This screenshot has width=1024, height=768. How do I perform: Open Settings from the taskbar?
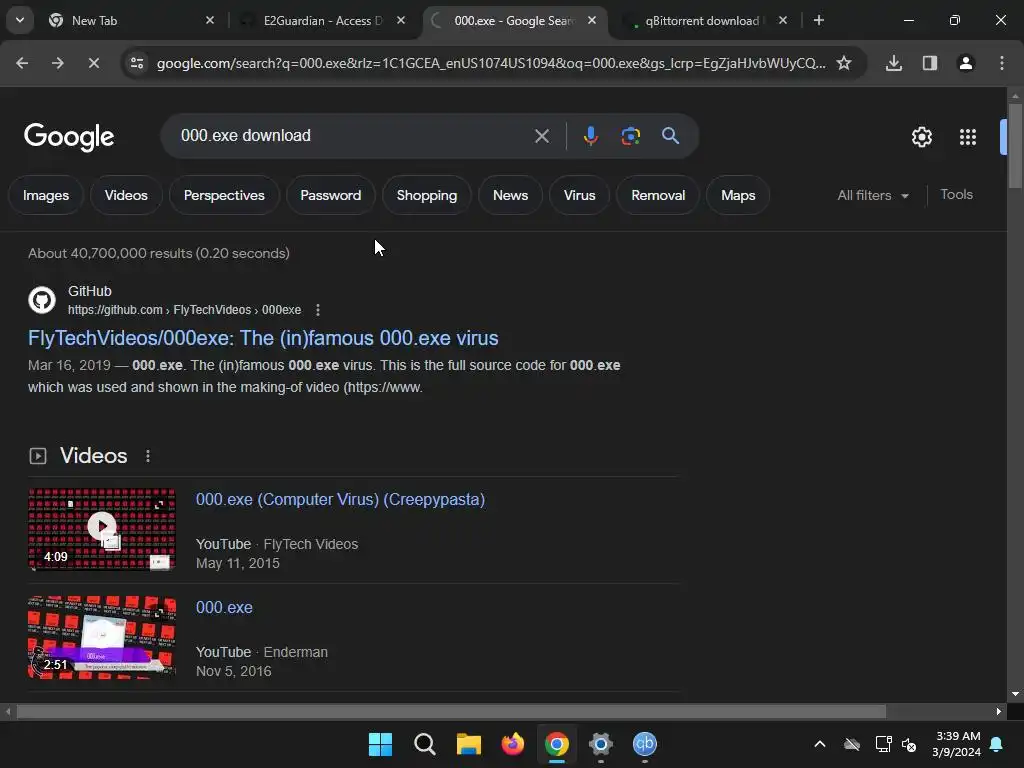pyautogui.click(x=601, y=744)
